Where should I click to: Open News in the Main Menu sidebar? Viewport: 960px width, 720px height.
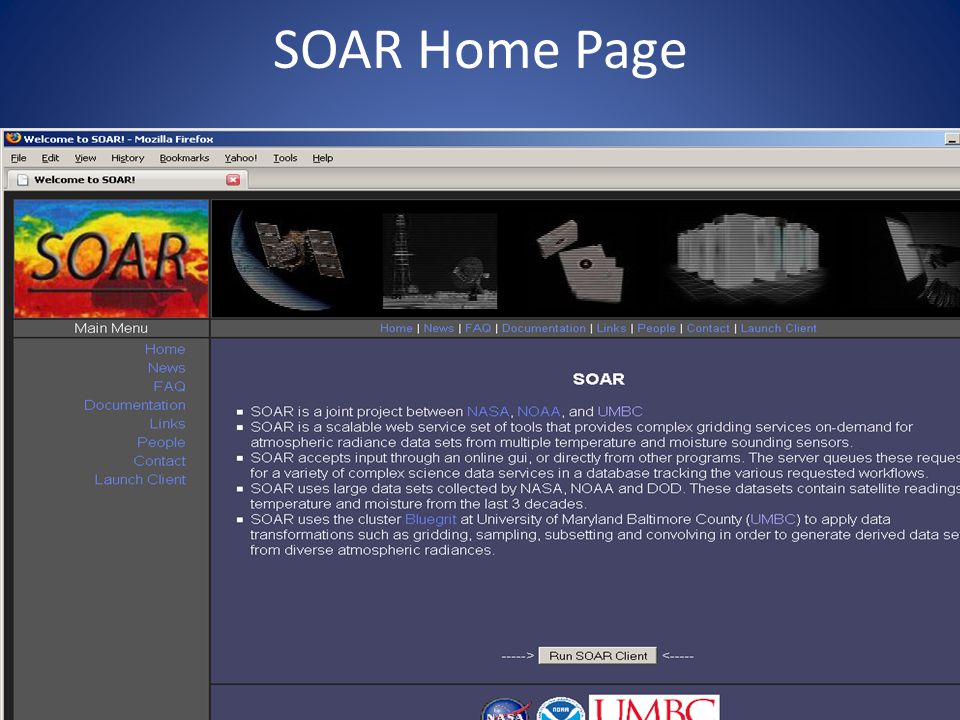click(x=166, y=368)
